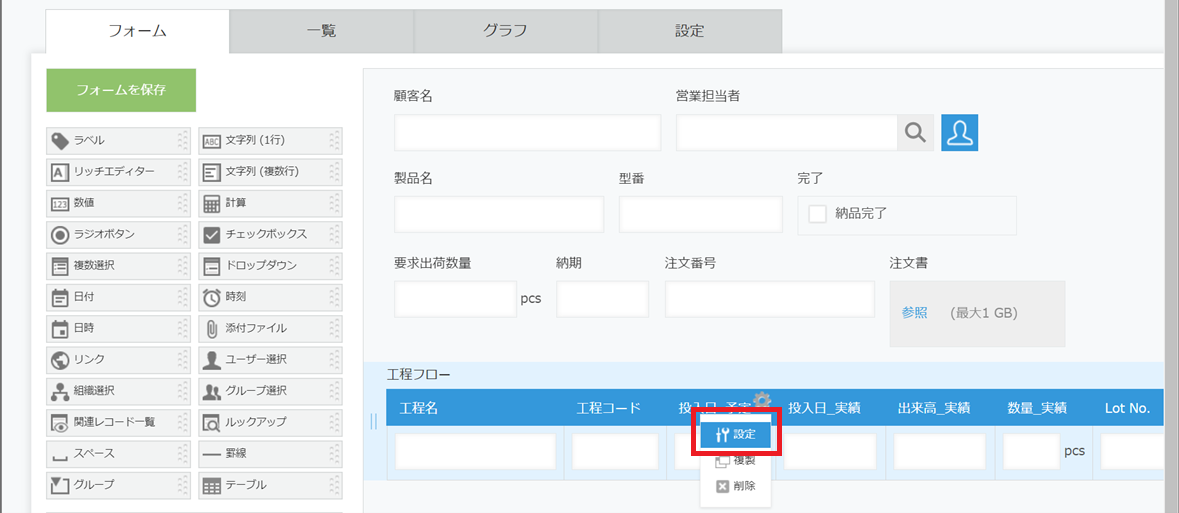This screenshot has width=1179, height=513.
Task: Pick the グループ選択 people icon
Action: pyautogui.click(x=212, y=391)
